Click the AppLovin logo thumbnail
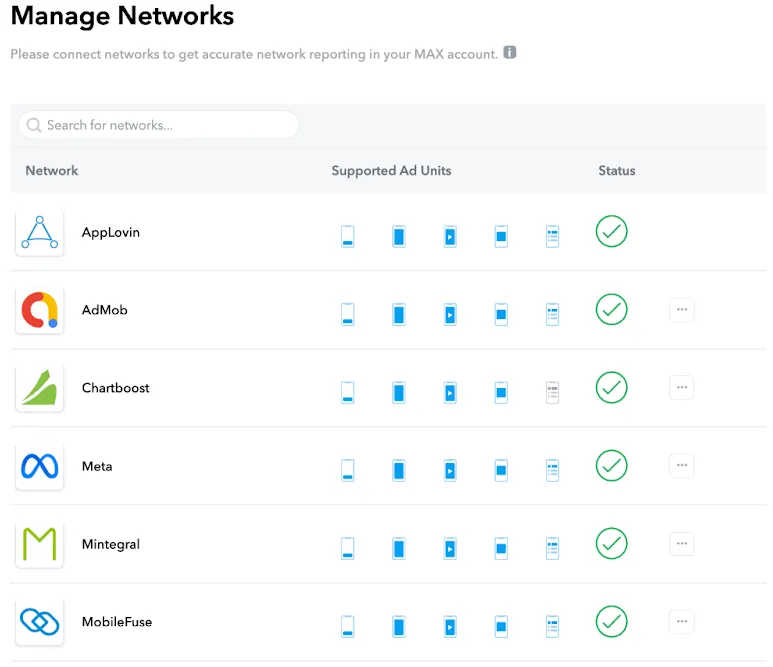 tap(39, 232)
